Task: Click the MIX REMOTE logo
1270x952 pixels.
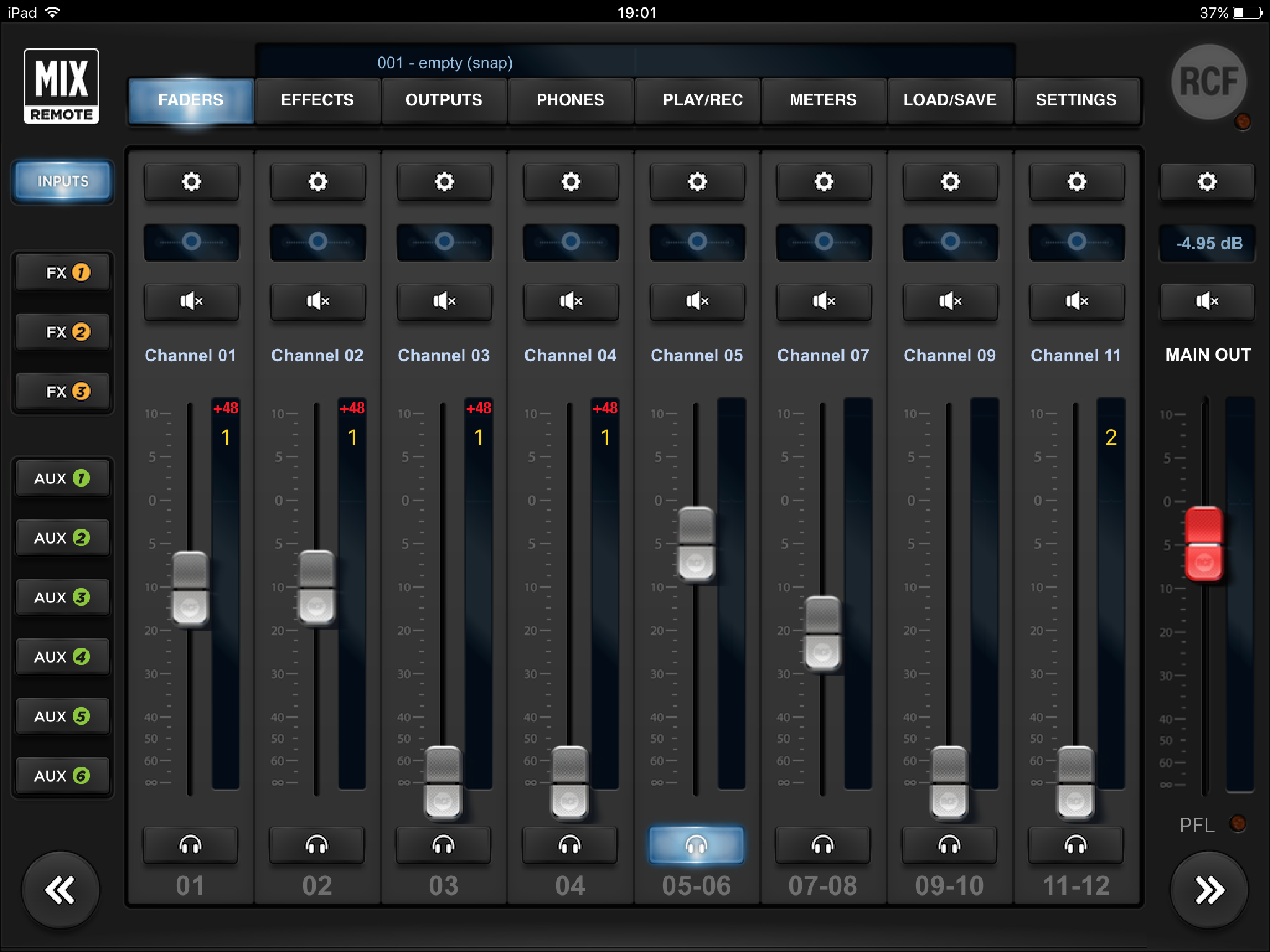Action: (x=61, y=86)
